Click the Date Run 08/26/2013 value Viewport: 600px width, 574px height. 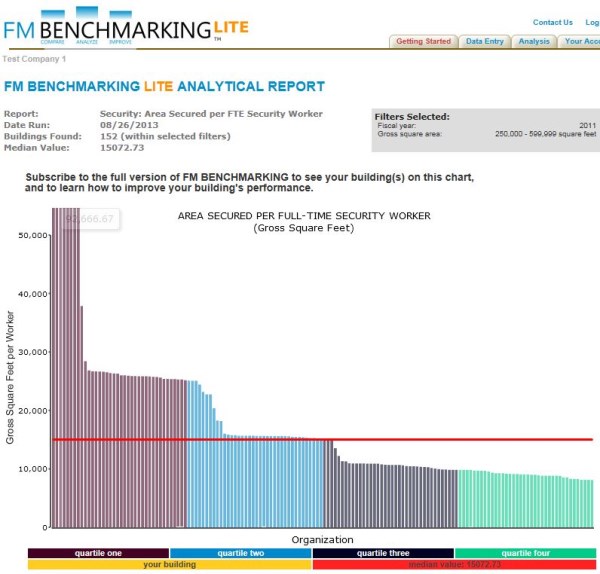[x=129, y=125]
